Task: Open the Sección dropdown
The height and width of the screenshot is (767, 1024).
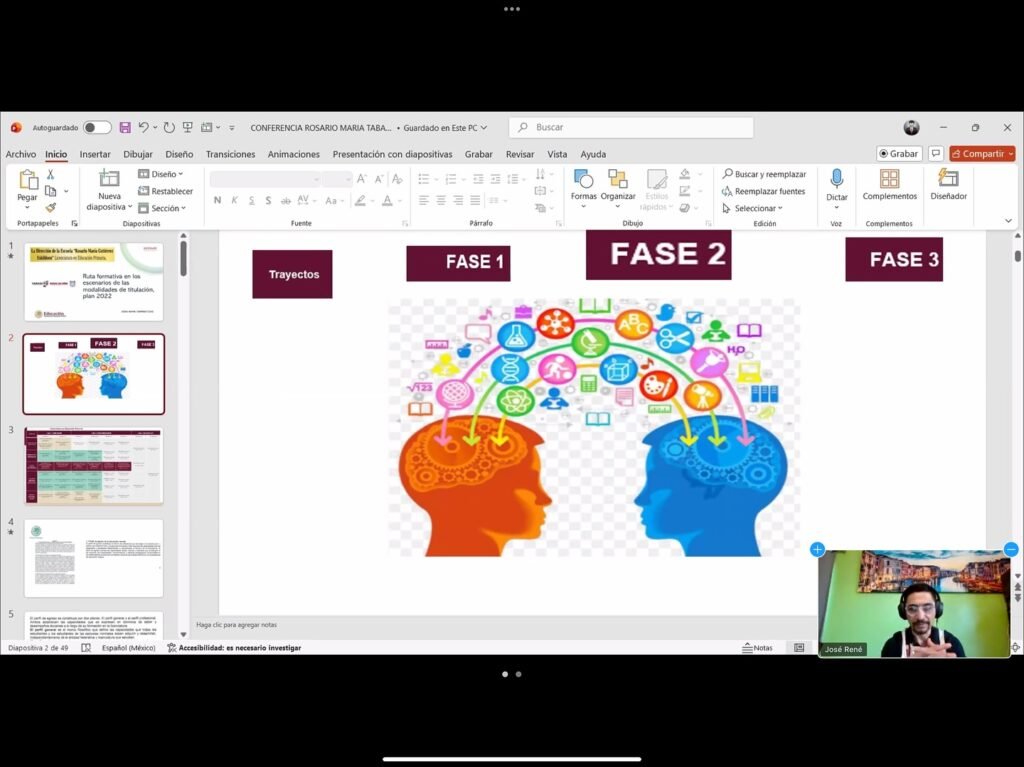Action: [164, 208]
